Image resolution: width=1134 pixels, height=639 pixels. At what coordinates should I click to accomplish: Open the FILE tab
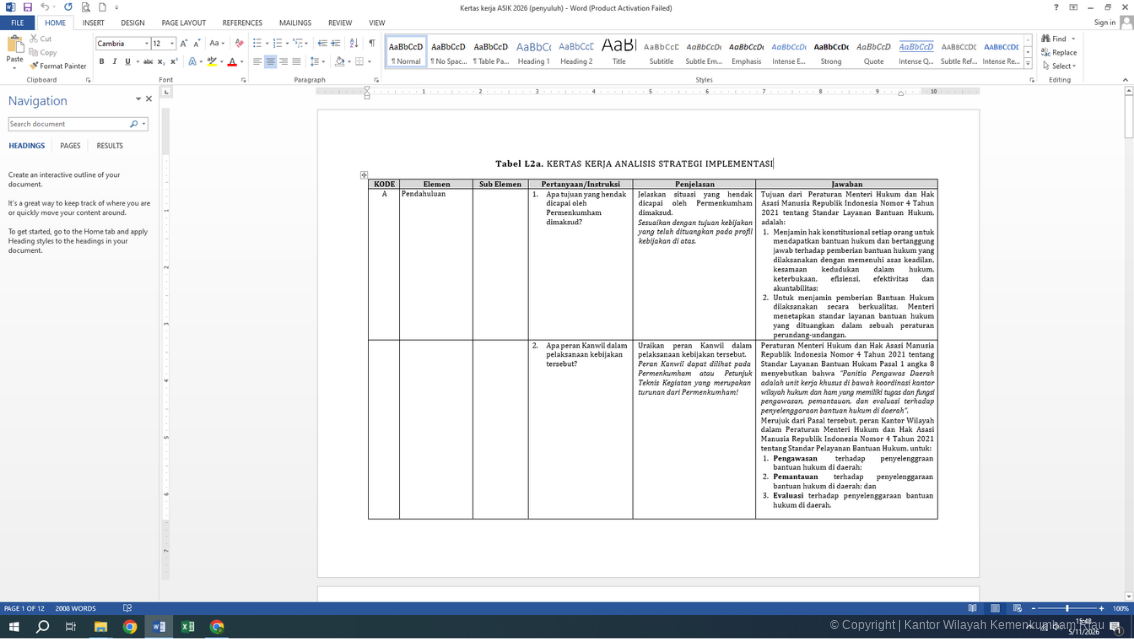(x=17, y=23)
